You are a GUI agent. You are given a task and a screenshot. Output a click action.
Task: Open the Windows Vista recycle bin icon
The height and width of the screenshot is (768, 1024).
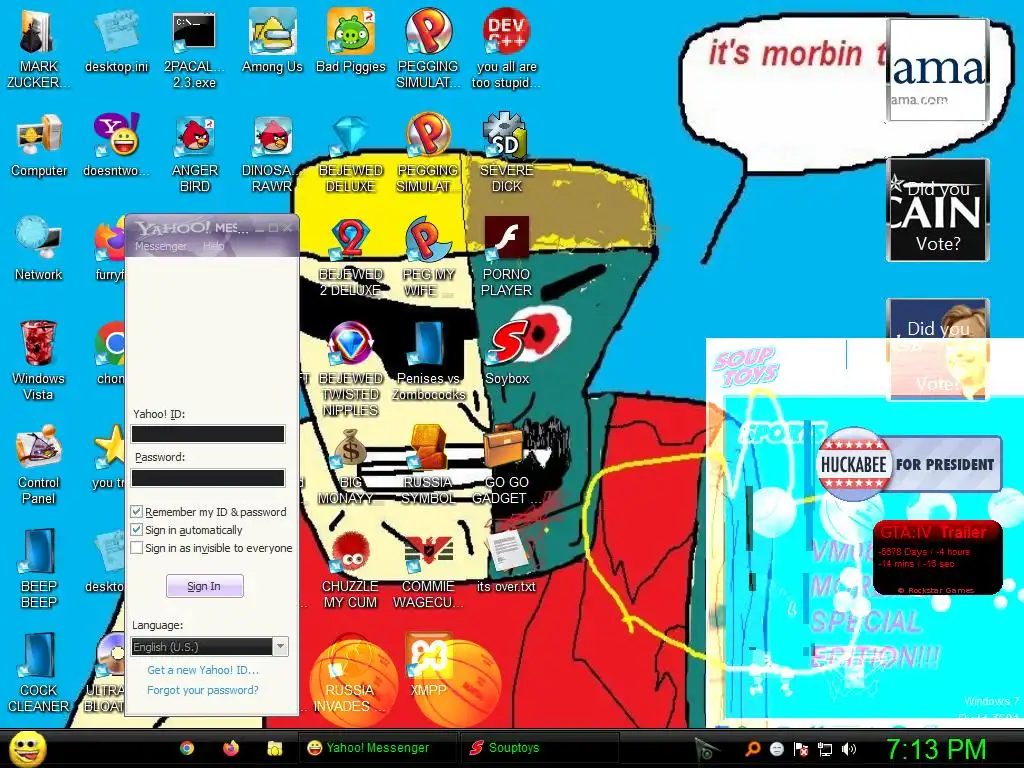click(39, 360)
